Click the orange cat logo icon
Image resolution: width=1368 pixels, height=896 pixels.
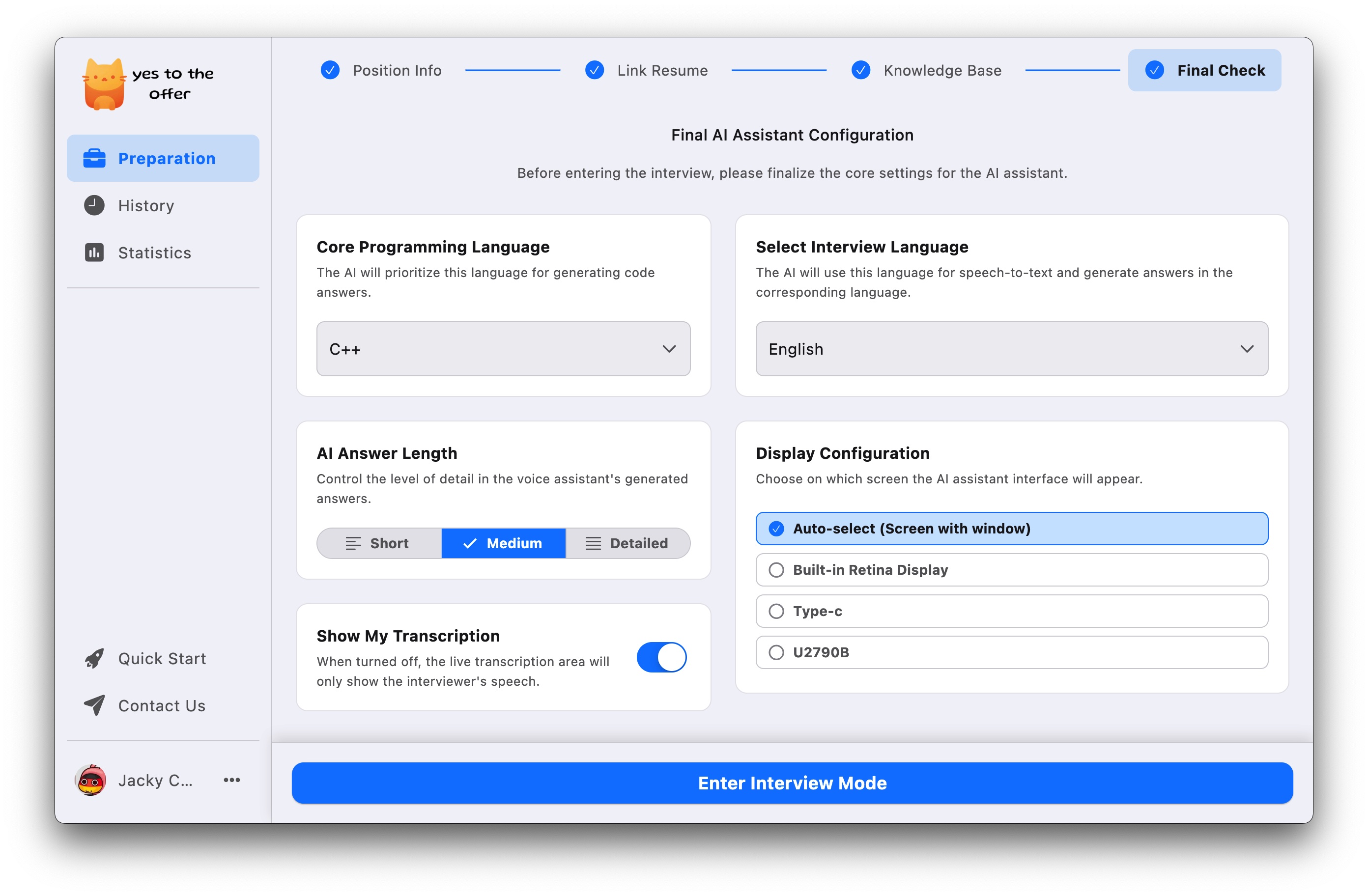point(104,84)
